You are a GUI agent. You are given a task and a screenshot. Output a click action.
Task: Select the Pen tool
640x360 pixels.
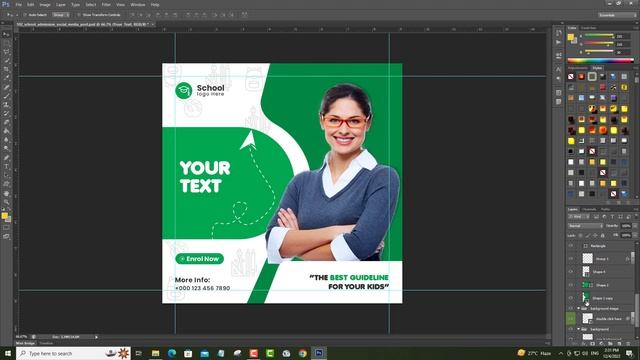(x=6, y=158)
